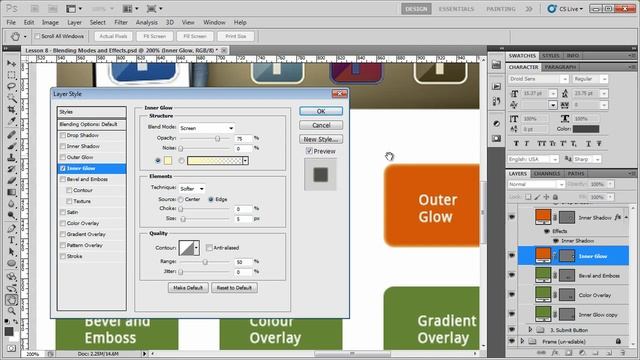Screen dimensions: 640x360
Task: Click the Underline character style icon
Action: 588,144
